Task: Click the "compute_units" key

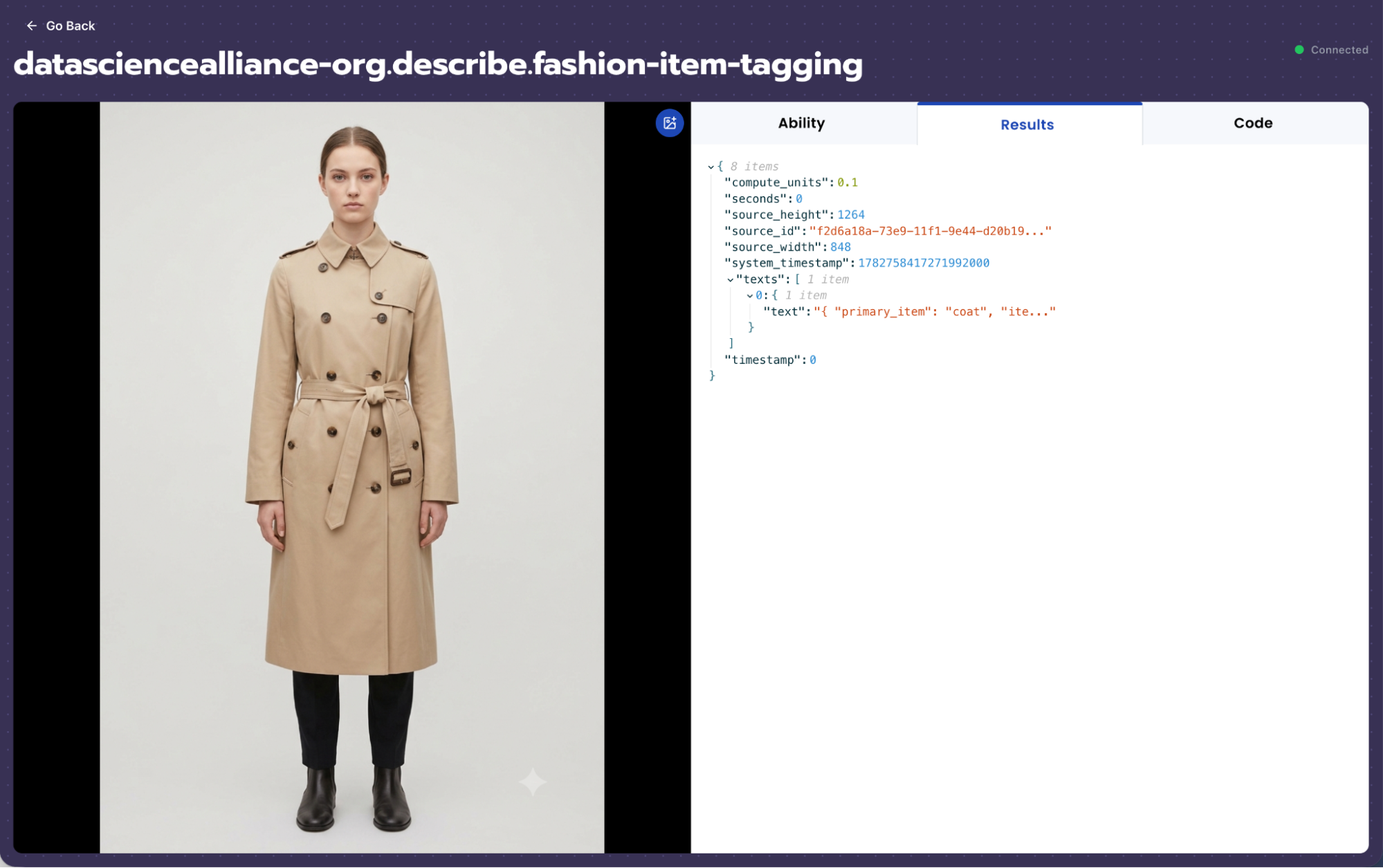Action: [x=776, y=183]
